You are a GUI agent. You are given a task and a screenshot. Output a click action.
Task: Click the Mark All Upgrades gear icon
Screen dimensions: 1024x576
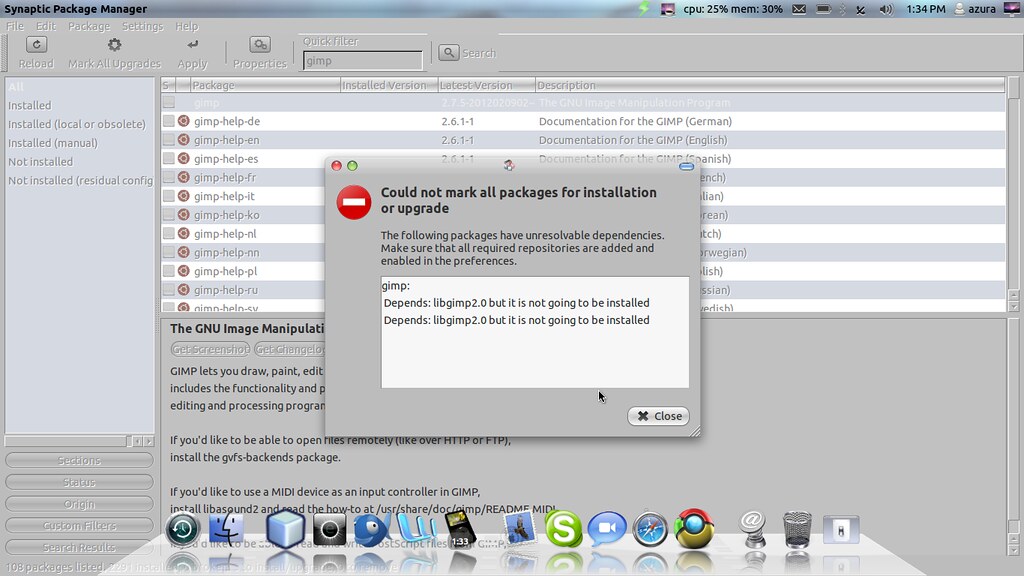pos(114,45)
